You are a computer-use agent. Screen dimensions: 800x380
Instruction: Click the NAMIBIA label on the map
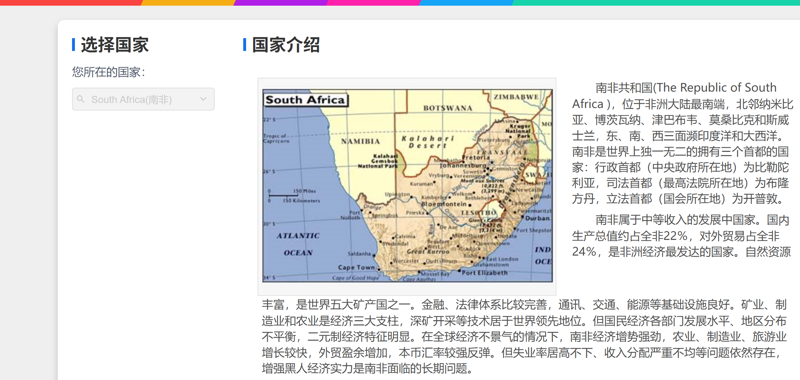(360, 141)
